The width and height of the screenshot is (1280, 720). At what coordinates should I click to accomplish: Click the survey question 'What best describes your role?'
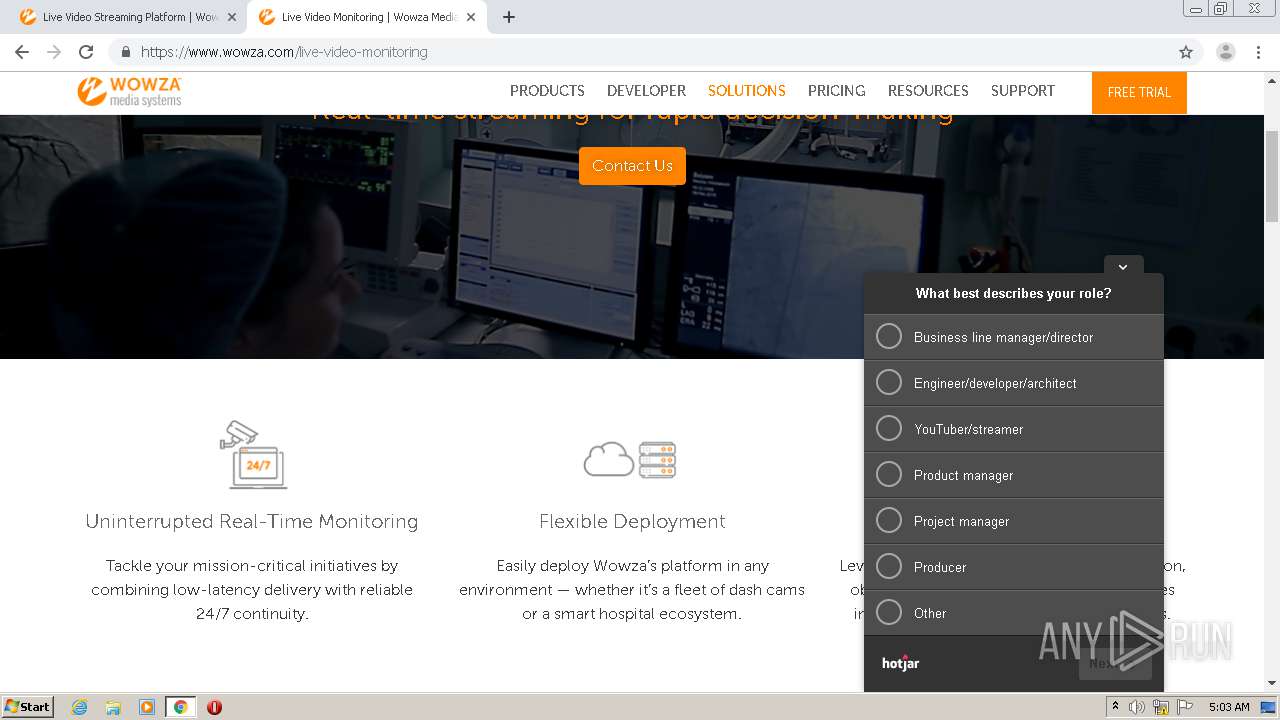pos(1013,293)
